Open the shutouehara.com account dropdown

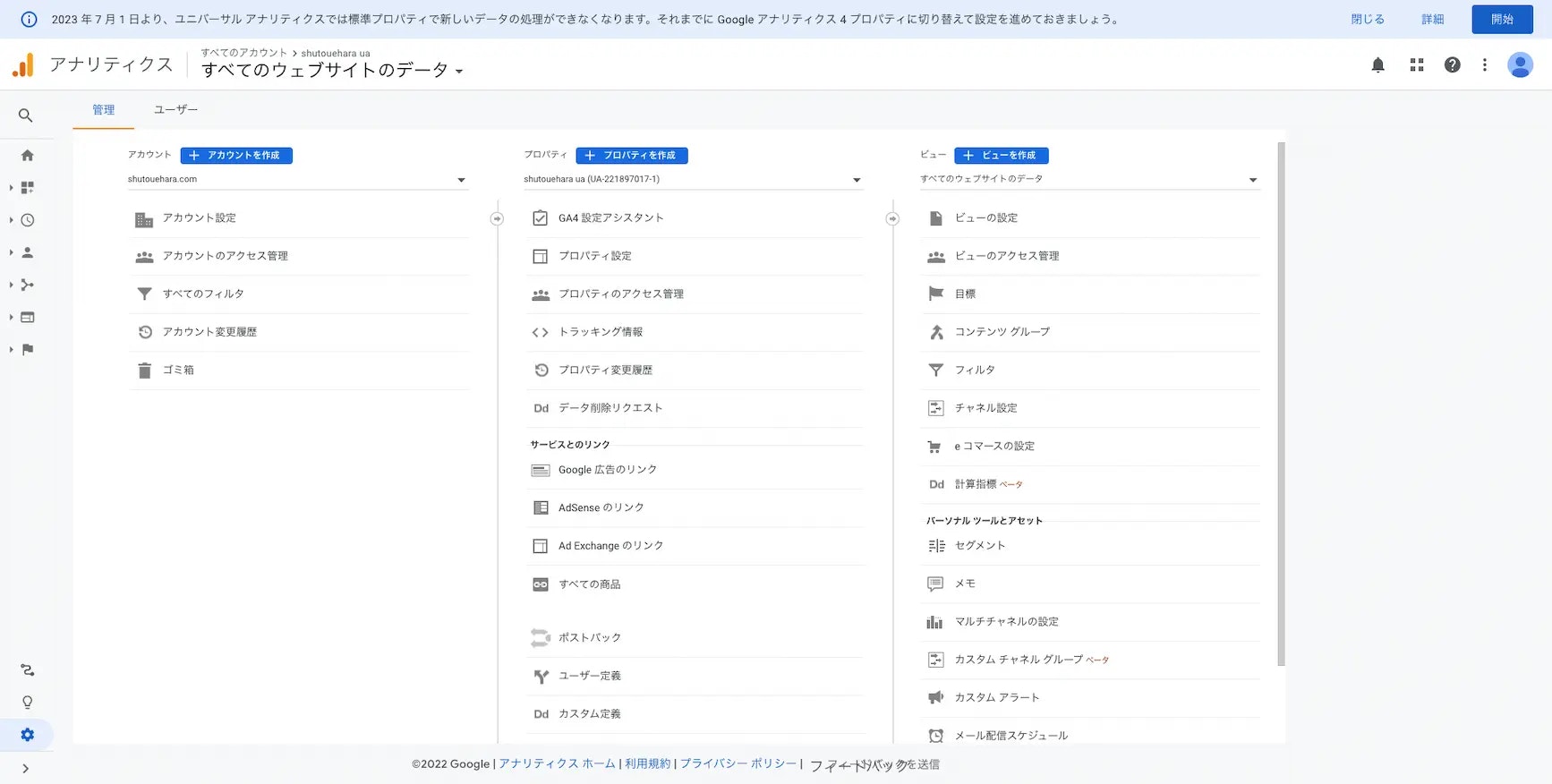coord(297,180)
